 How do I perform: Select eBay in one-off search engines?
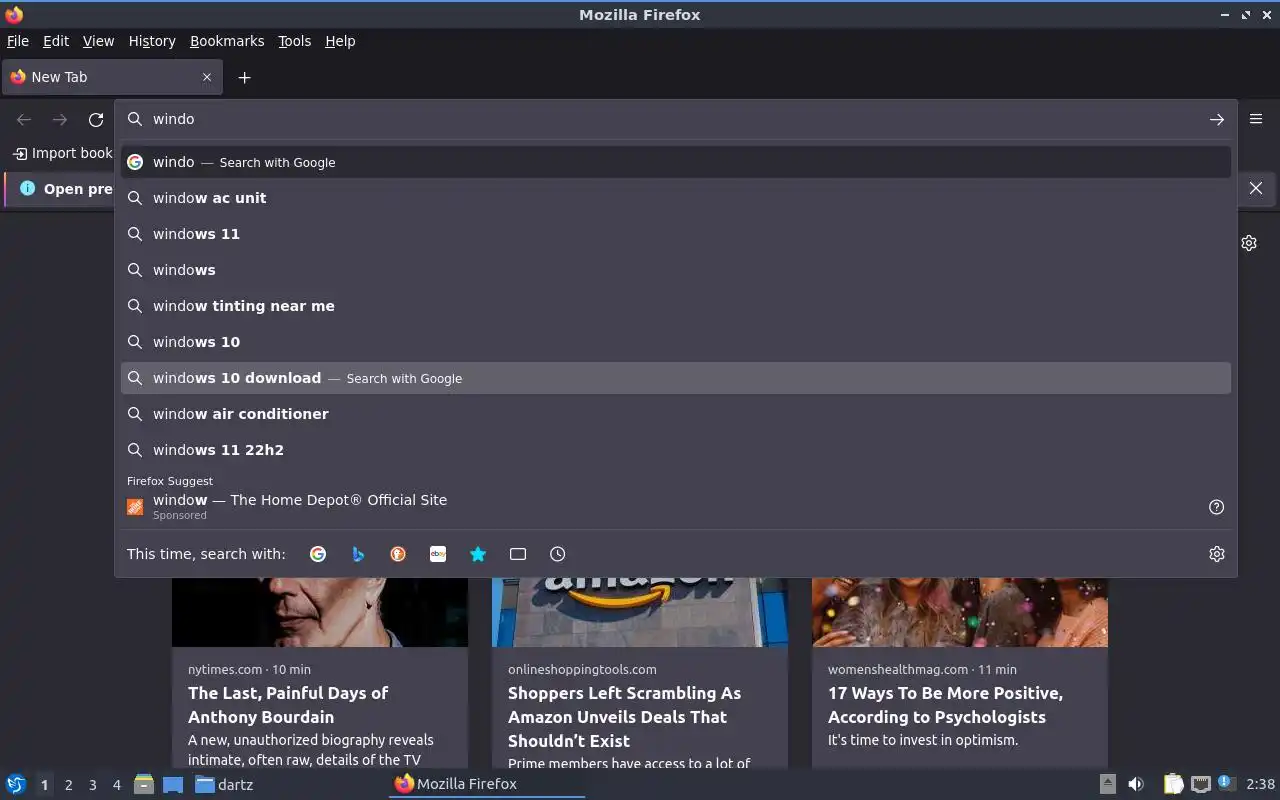coord(438,554)
